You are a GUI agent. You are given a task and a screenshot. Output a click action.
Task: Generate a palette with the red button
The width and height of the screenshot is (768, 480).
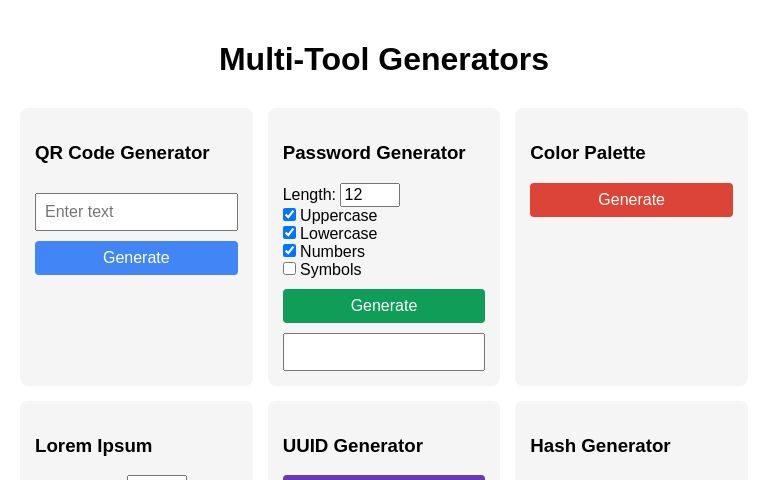(x=631, y=200)
